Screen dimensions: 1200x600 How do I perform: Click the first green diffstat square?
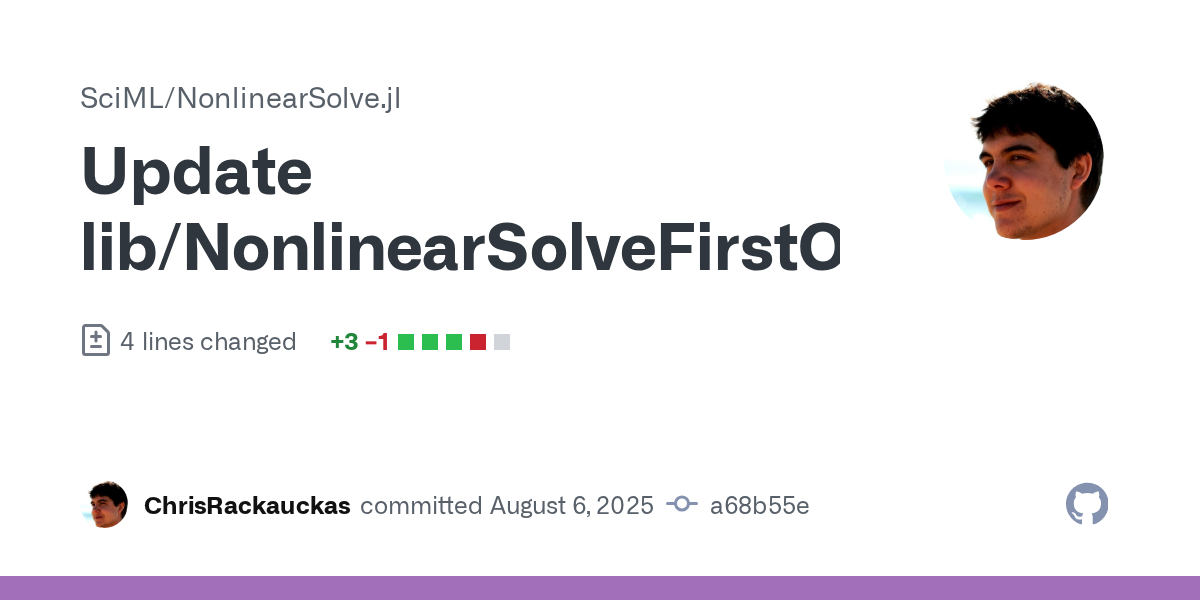coord(406,342)
